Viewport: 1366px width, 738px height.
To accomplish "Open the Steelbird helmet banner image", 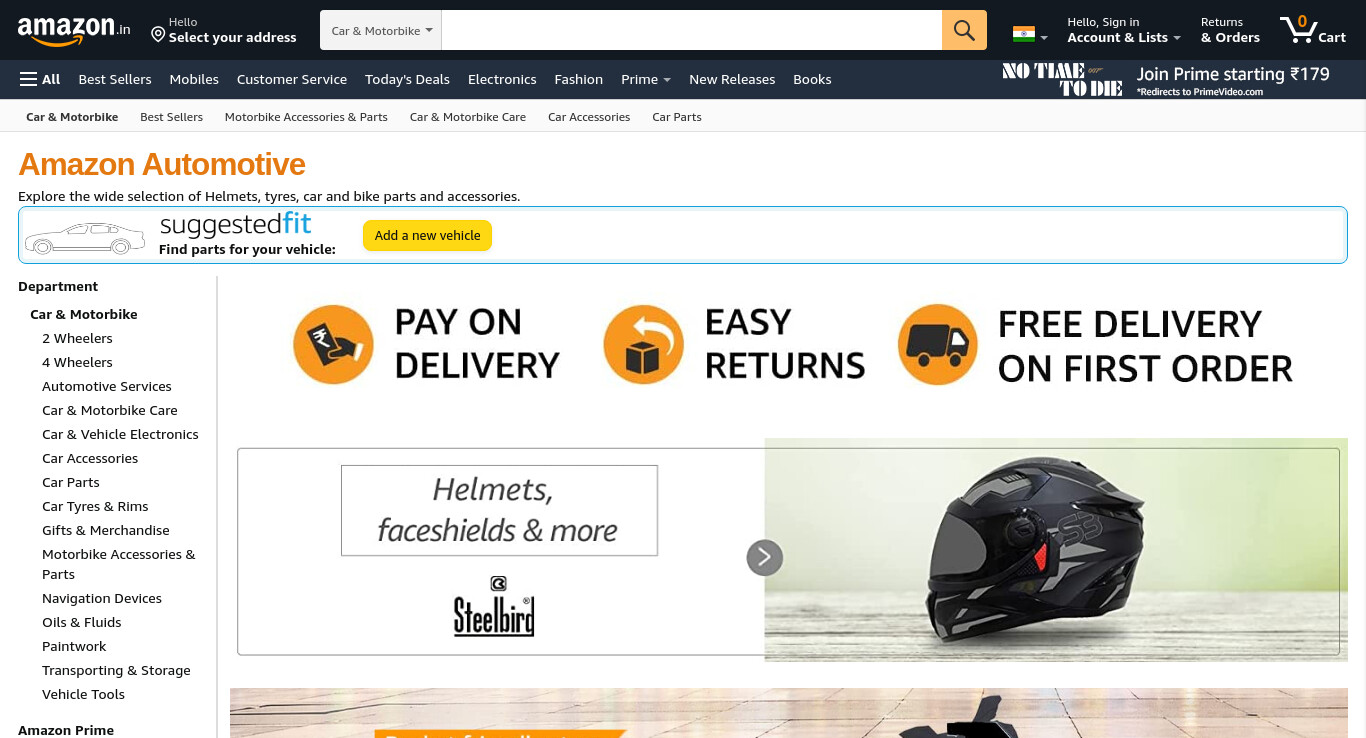I will (1055, 549).
